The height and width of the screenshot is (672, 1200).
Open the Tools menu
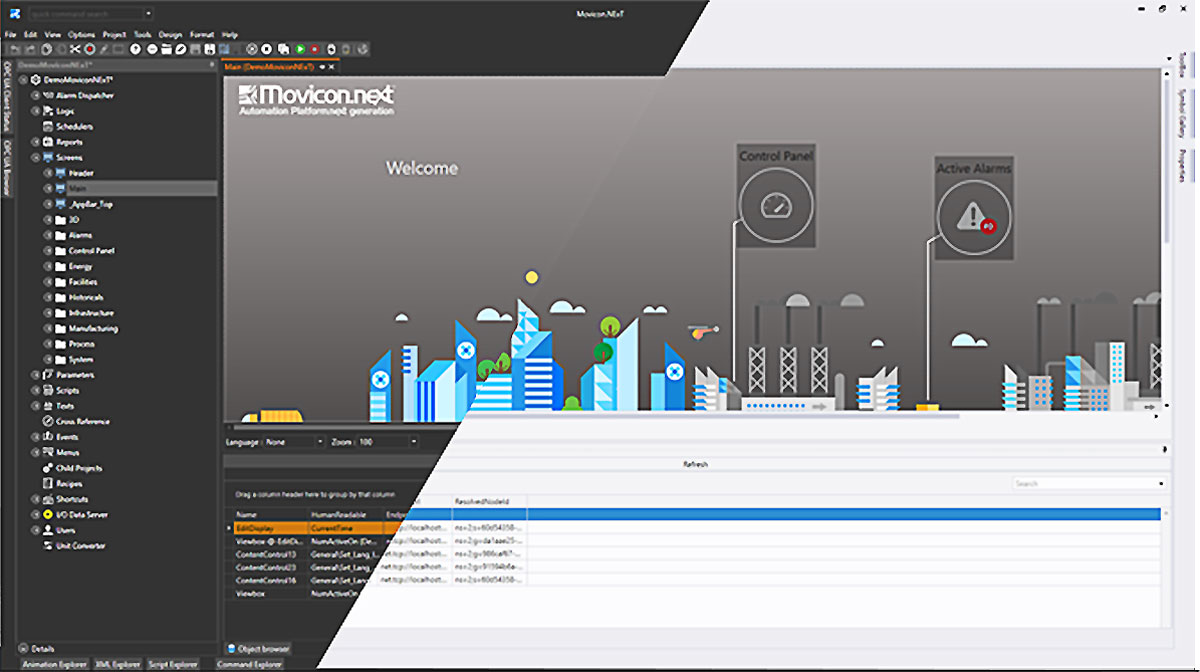click(x=143, y=34)
